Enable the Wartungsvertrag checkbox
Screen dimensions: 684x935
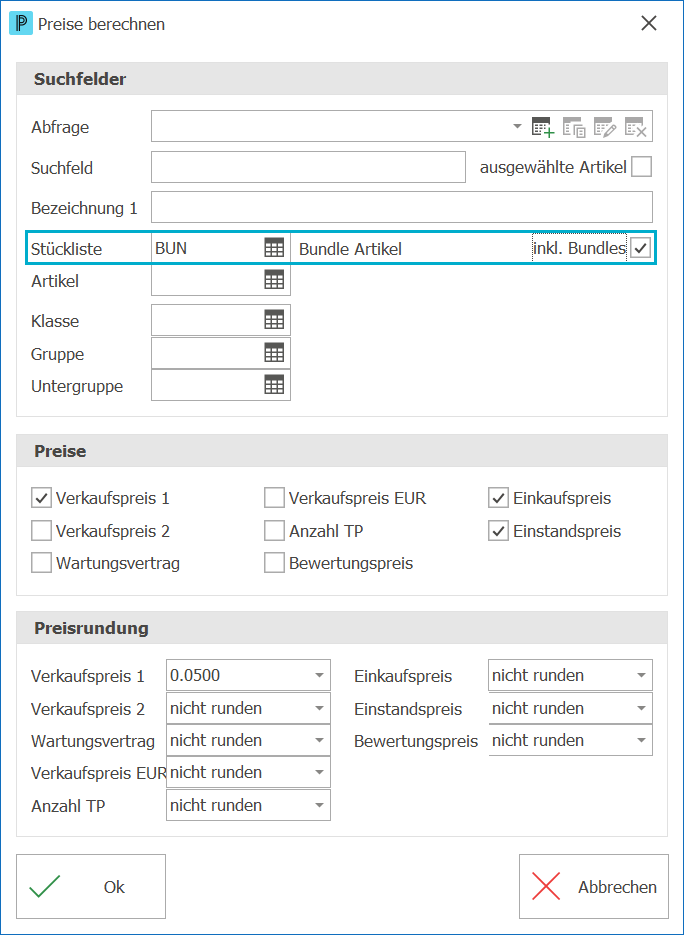coord(41,562)
